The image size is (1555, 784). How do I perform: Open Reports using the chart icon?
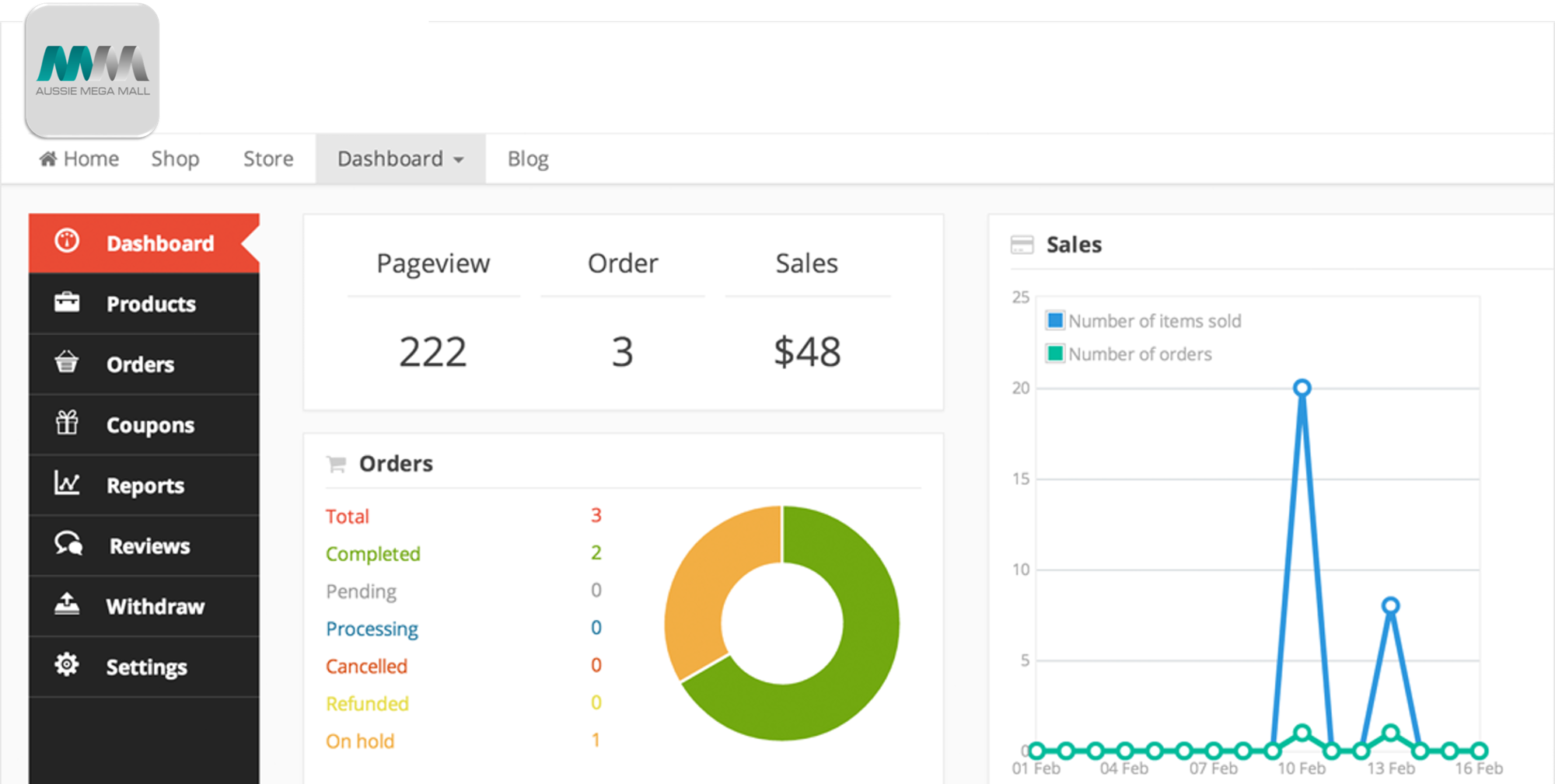(x=67, y=485)
